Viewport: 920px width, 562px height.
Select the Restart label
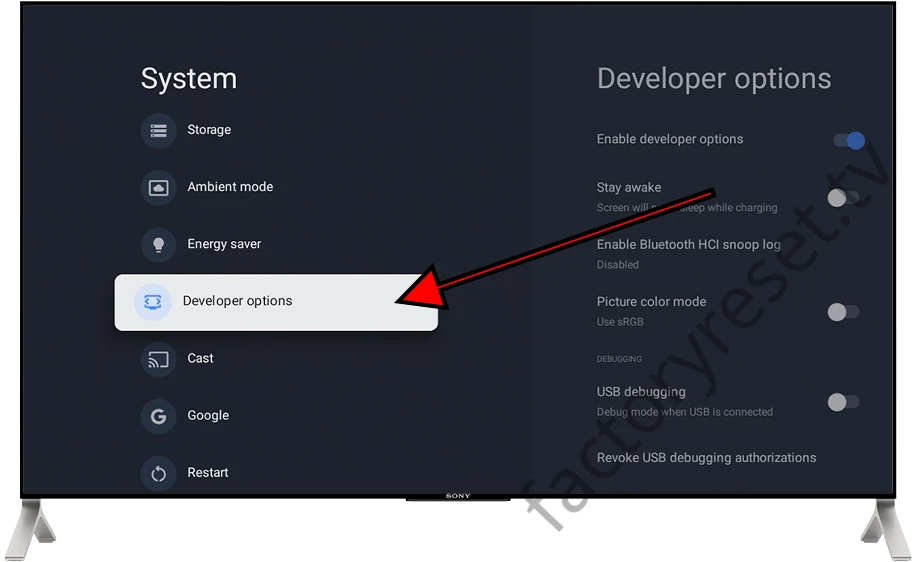pyautogui.click(x=208, y=473)
